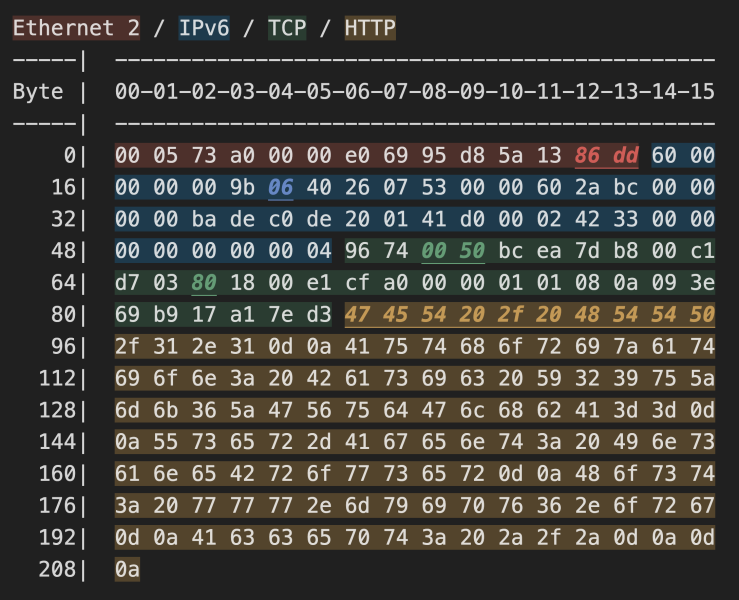Click byte e0 in row 0
739x600 pixels.
357,156
